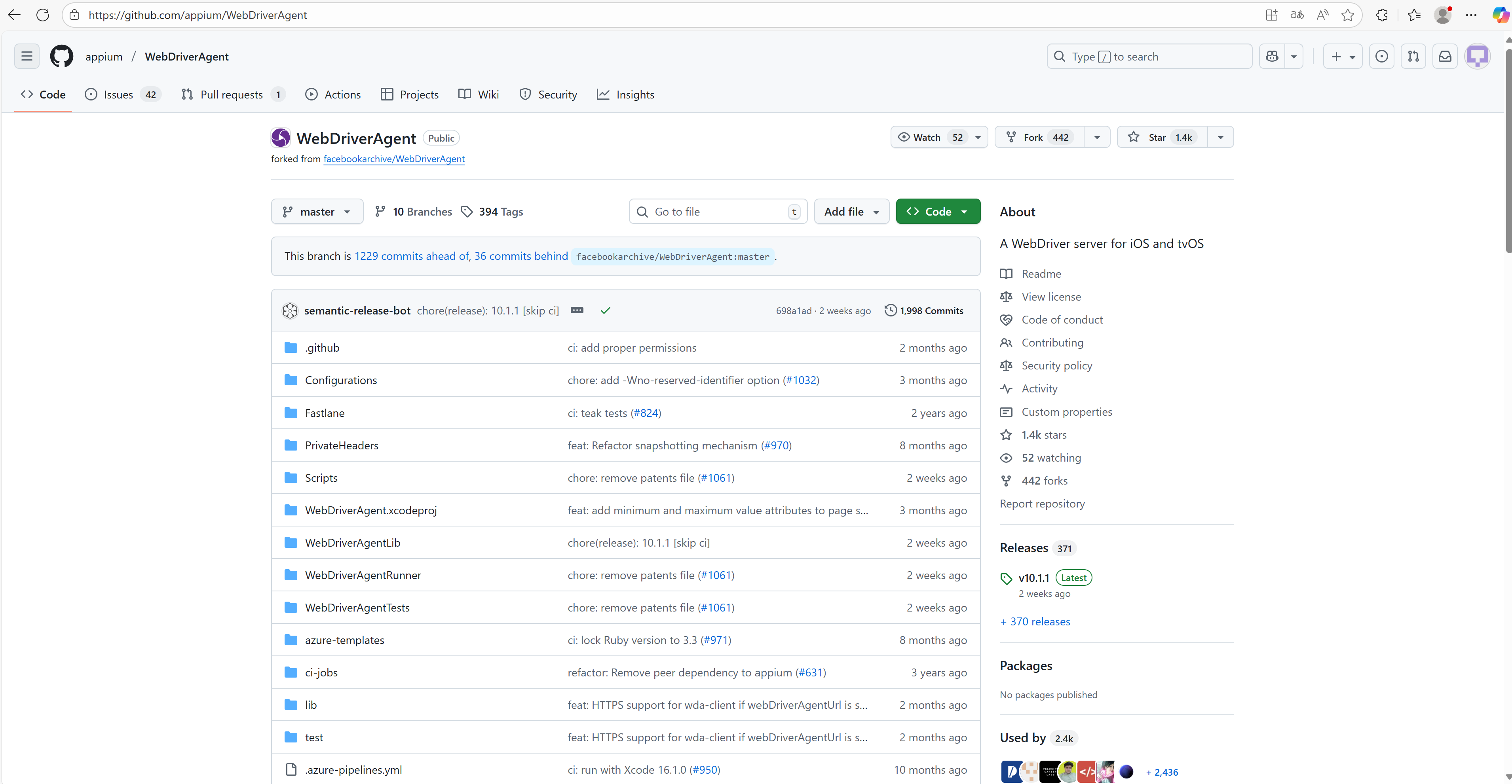Open the Copilot chat icon
The width and height of the screenshot is (1512, 784).
click(1272, 56)
